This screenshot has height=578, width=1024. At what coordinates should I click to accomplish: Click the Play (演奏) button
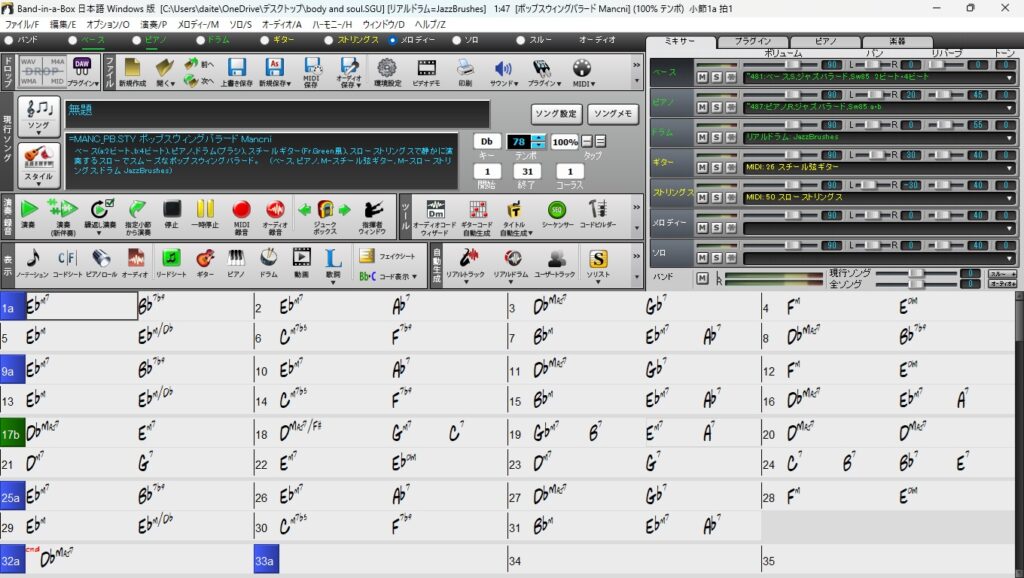29,214
